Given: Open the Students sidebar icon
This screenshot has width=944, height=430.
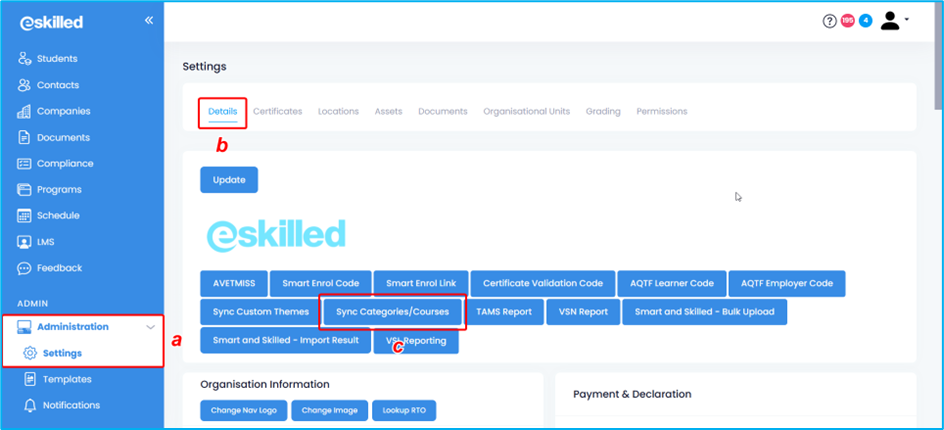Looking at the screenshot, I should [24, 59].
